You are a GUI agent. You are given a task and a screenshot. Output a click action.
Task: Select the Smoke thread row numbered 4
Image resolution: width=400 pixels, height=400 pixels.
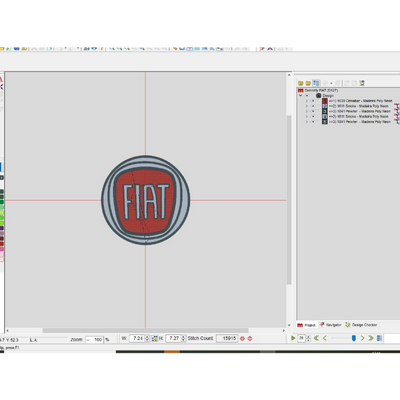point(358,117)
